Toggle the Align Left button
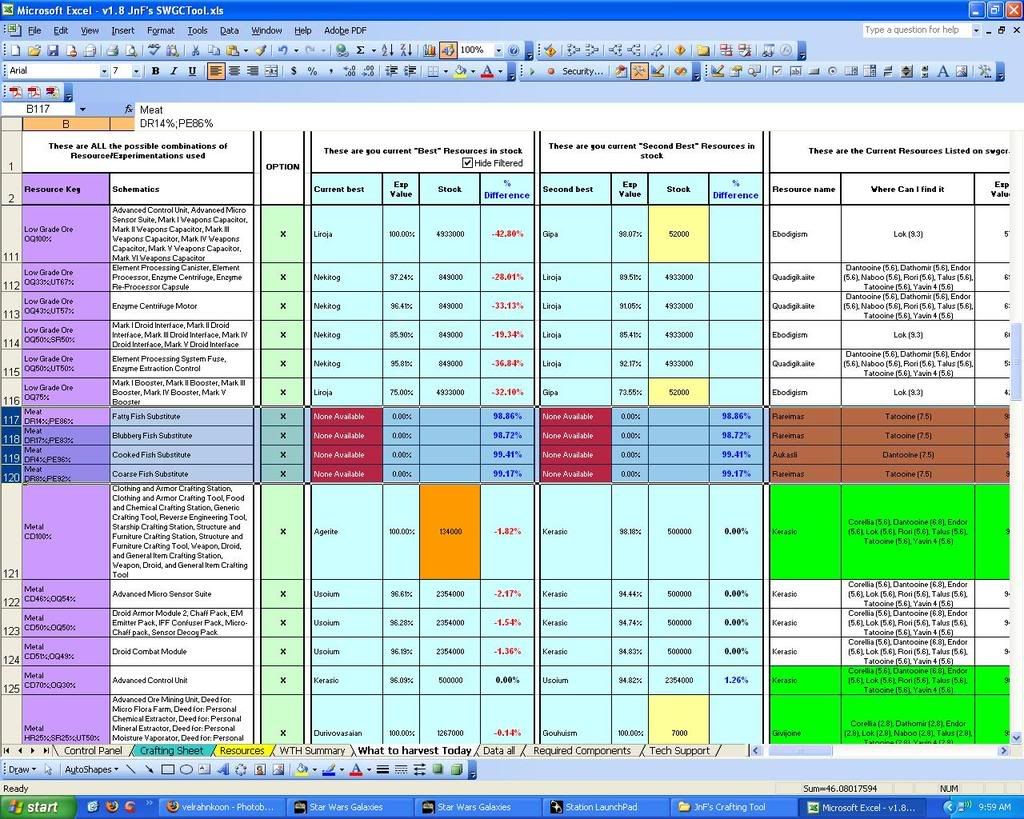Image resolution: width=1024 pixels, height=819 pixels. click(x=216, y=71)
